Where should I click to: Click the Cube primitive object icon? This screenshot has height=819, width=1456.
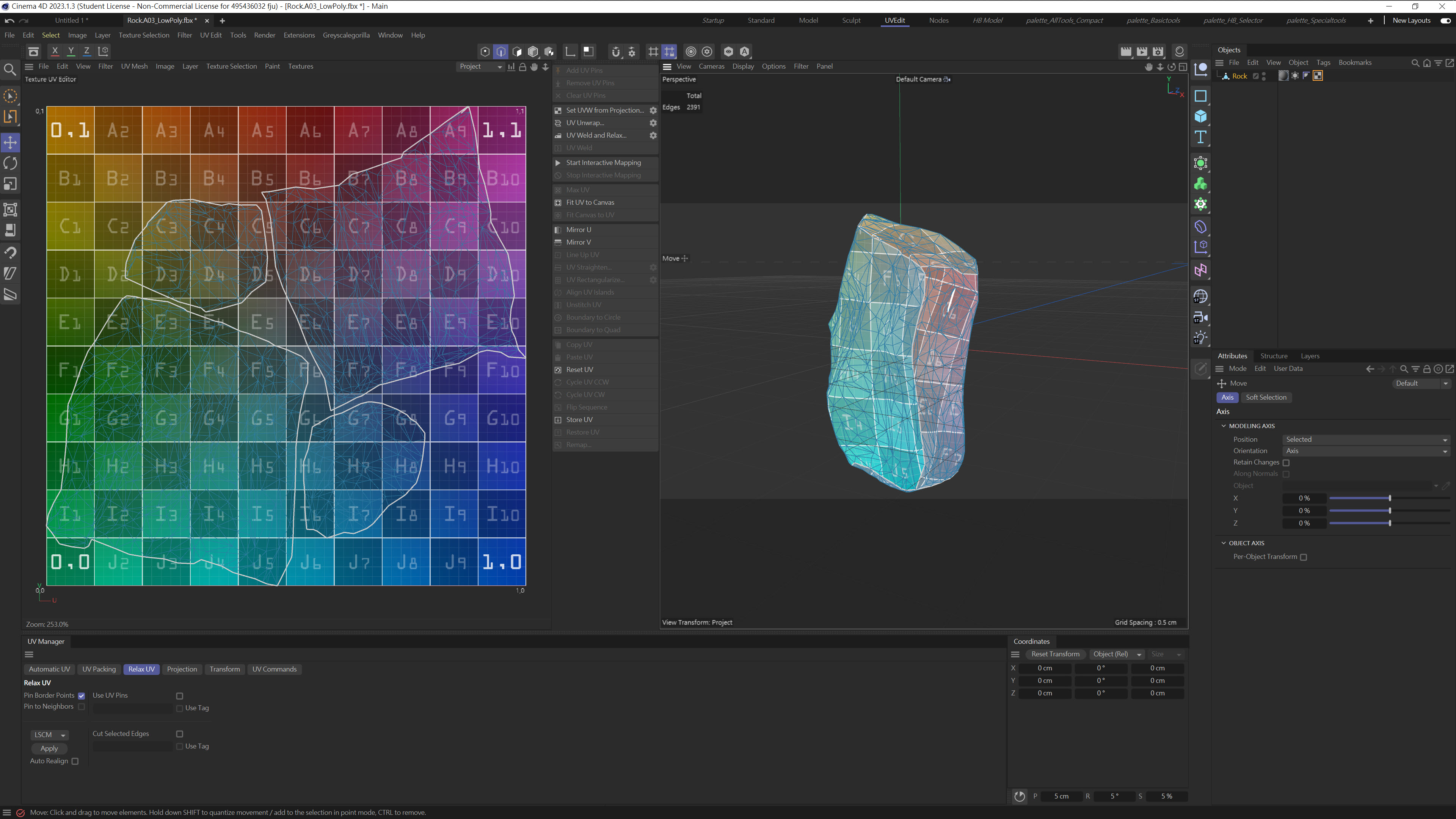coord(1200,116)
